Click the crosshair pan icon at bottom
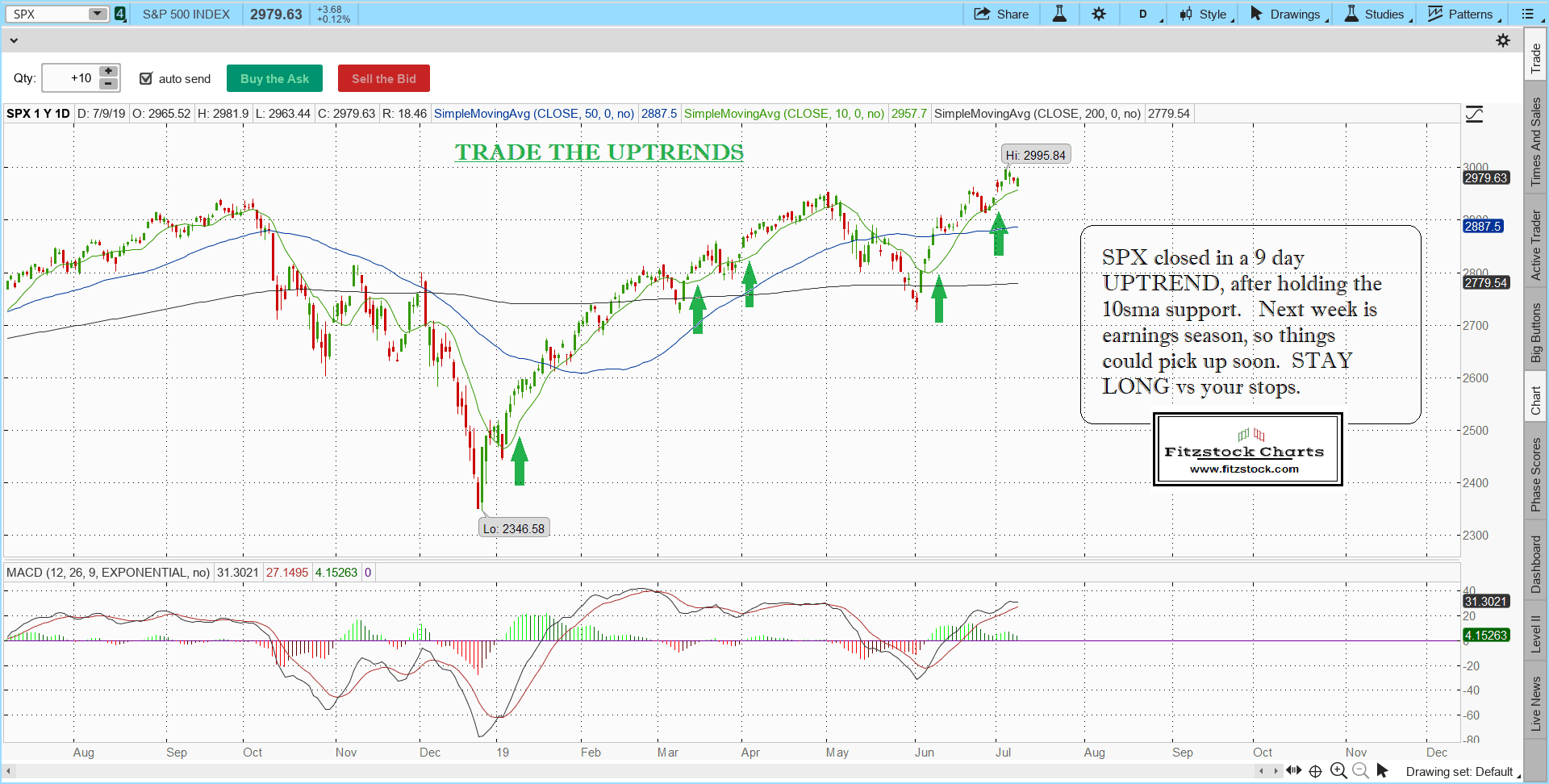This screenshot has height=784, width=1549. 1315,770
